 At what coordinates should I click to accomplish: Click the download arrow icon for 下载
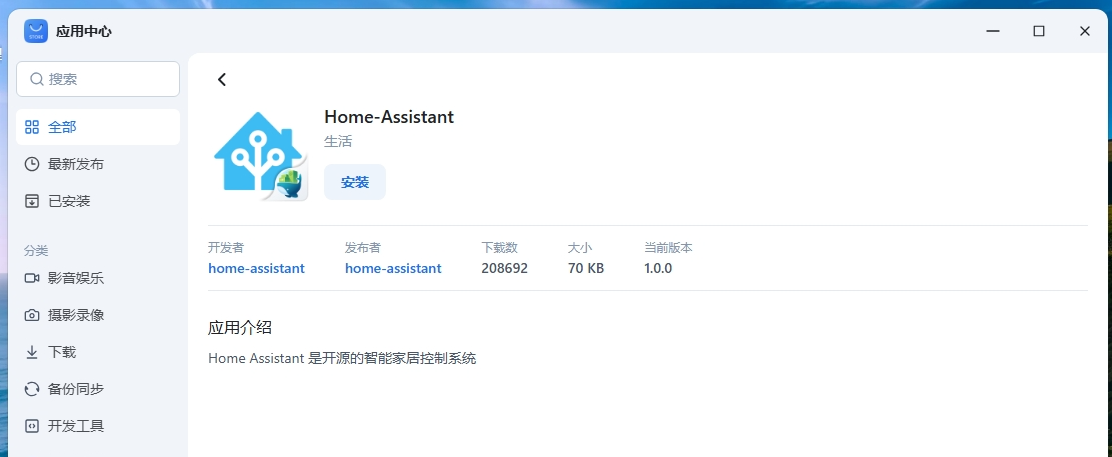point(32,352)
